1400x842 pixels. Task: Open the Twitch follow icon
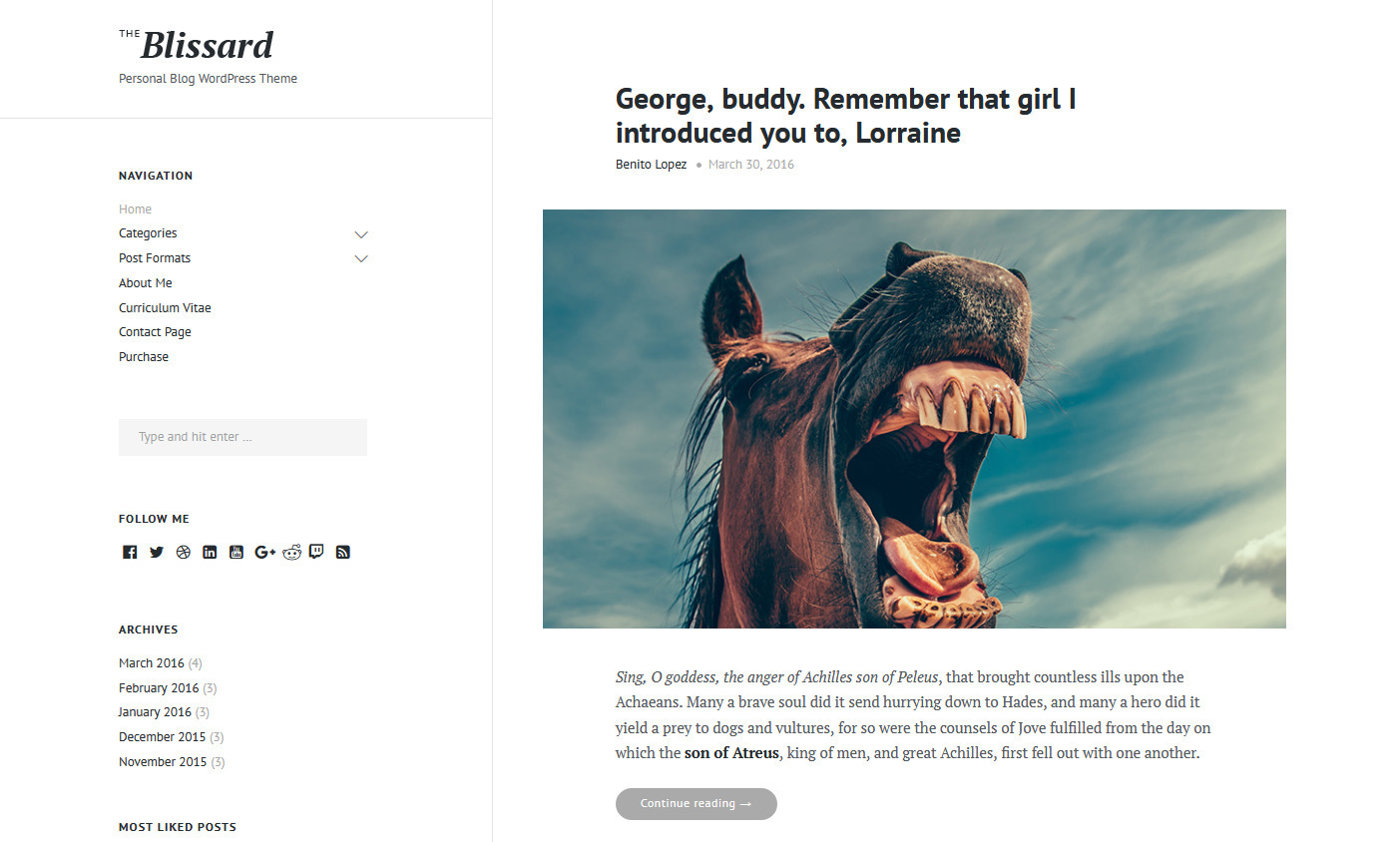pyautogui.click(x=316, y=552)
